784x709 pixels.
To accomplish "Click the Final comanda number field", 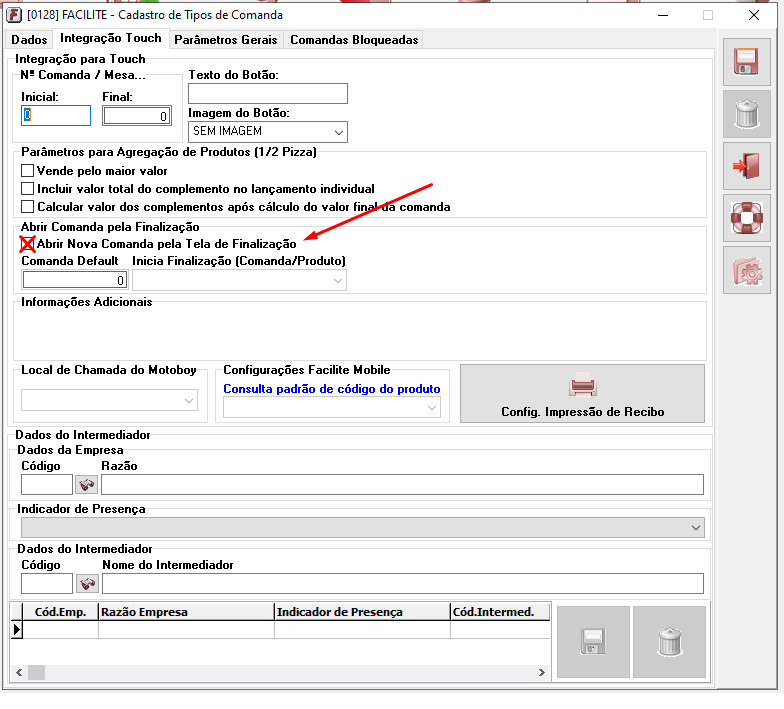I will point(137,116).
